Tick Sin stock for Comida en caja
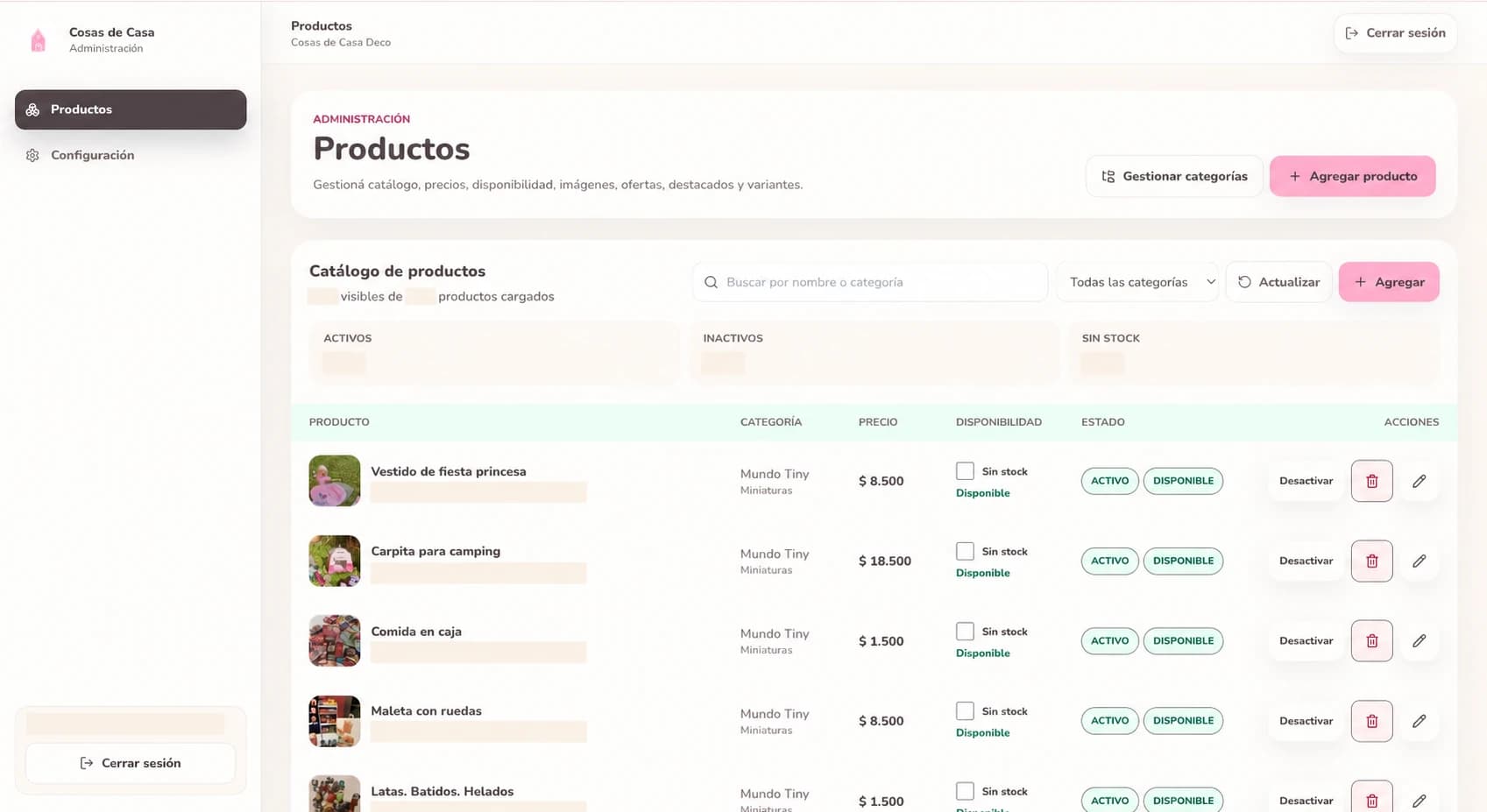The image size is (1487, 812). click(x=965, y=632)
